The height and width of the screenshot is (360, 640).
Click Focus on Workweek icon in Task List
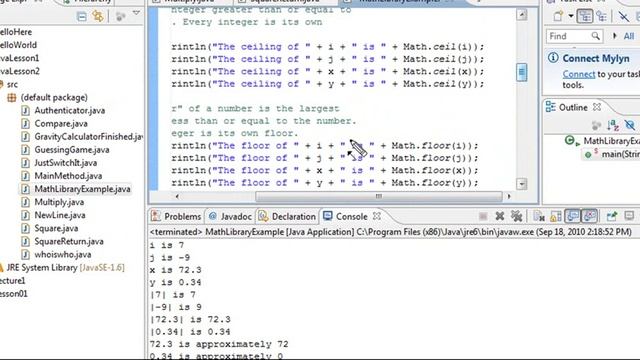pyautogui.click(x=623, y=16)
